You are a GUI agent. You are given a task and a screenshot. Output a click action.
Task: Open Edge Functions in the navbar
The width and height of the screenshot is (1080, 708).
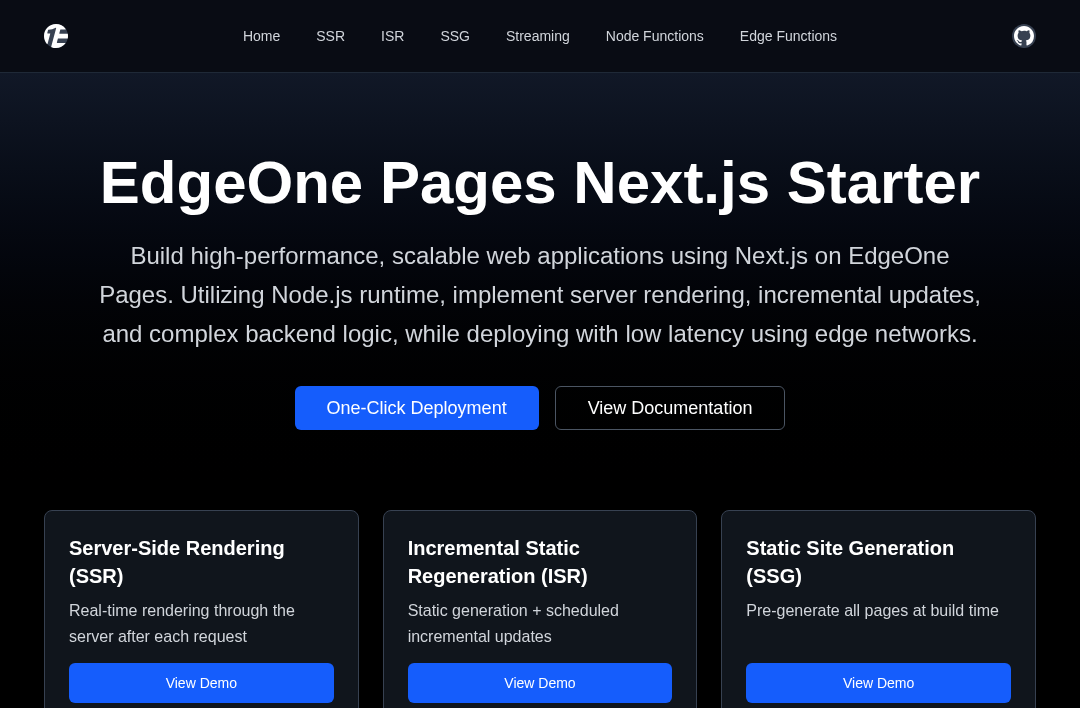pyautogui.click(x=788, y=36)
